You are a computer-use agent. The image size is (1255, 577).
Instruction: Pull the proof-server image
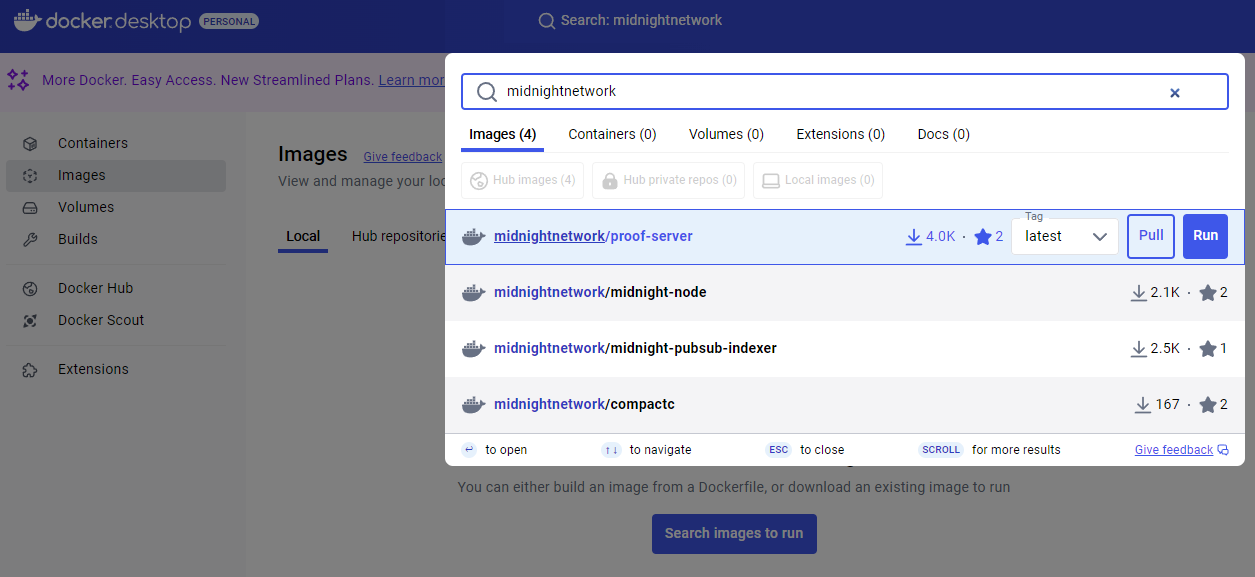coord(1150,236)
